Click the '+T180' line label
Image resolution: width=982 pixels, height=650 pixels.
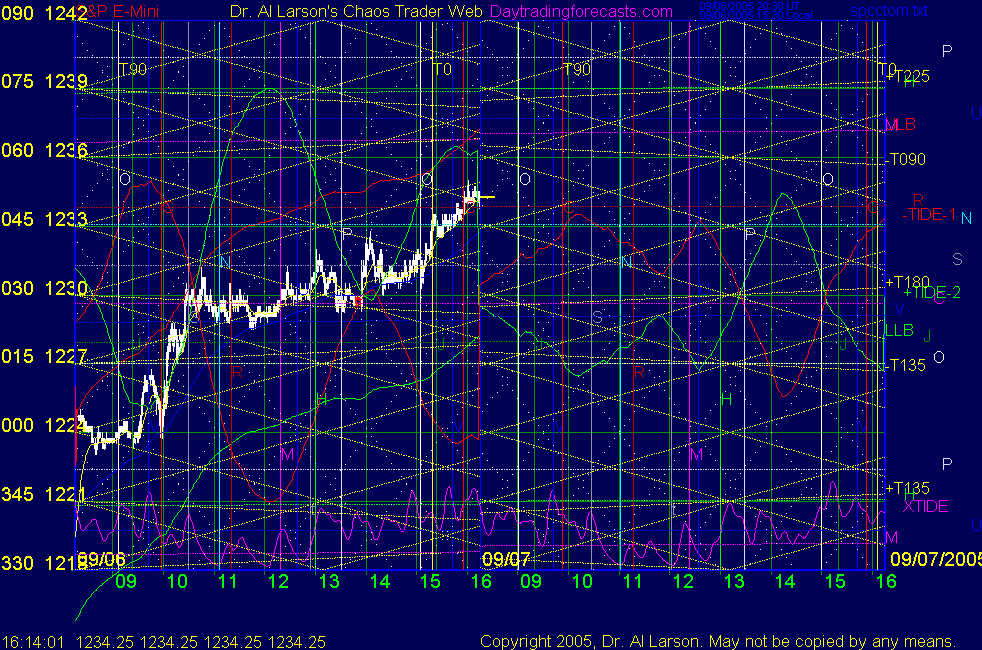tap(907, 282)
